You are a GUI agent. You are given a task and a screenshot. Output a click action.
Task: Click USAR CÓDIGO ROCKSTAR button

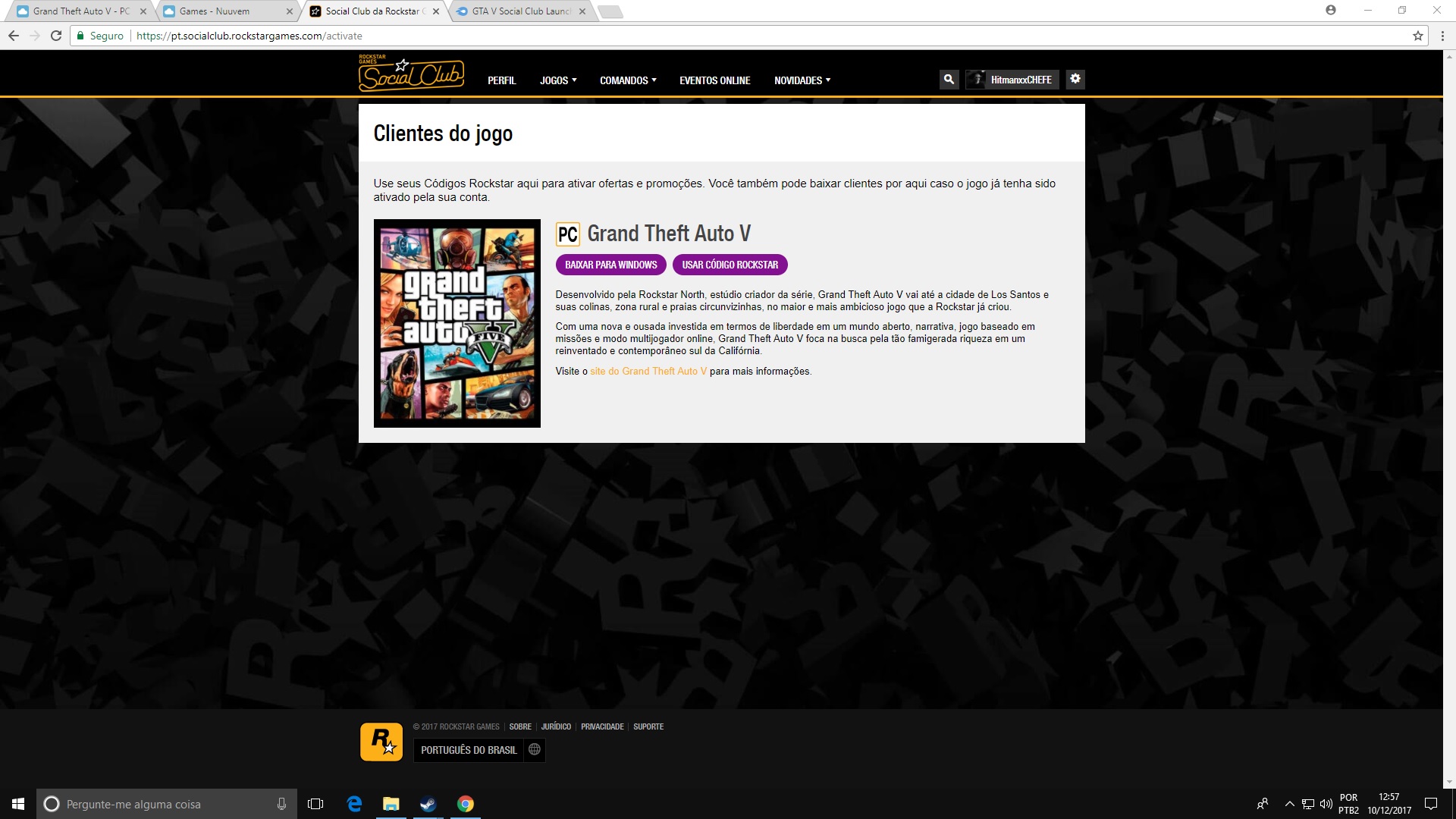click(x=730, y=265)
